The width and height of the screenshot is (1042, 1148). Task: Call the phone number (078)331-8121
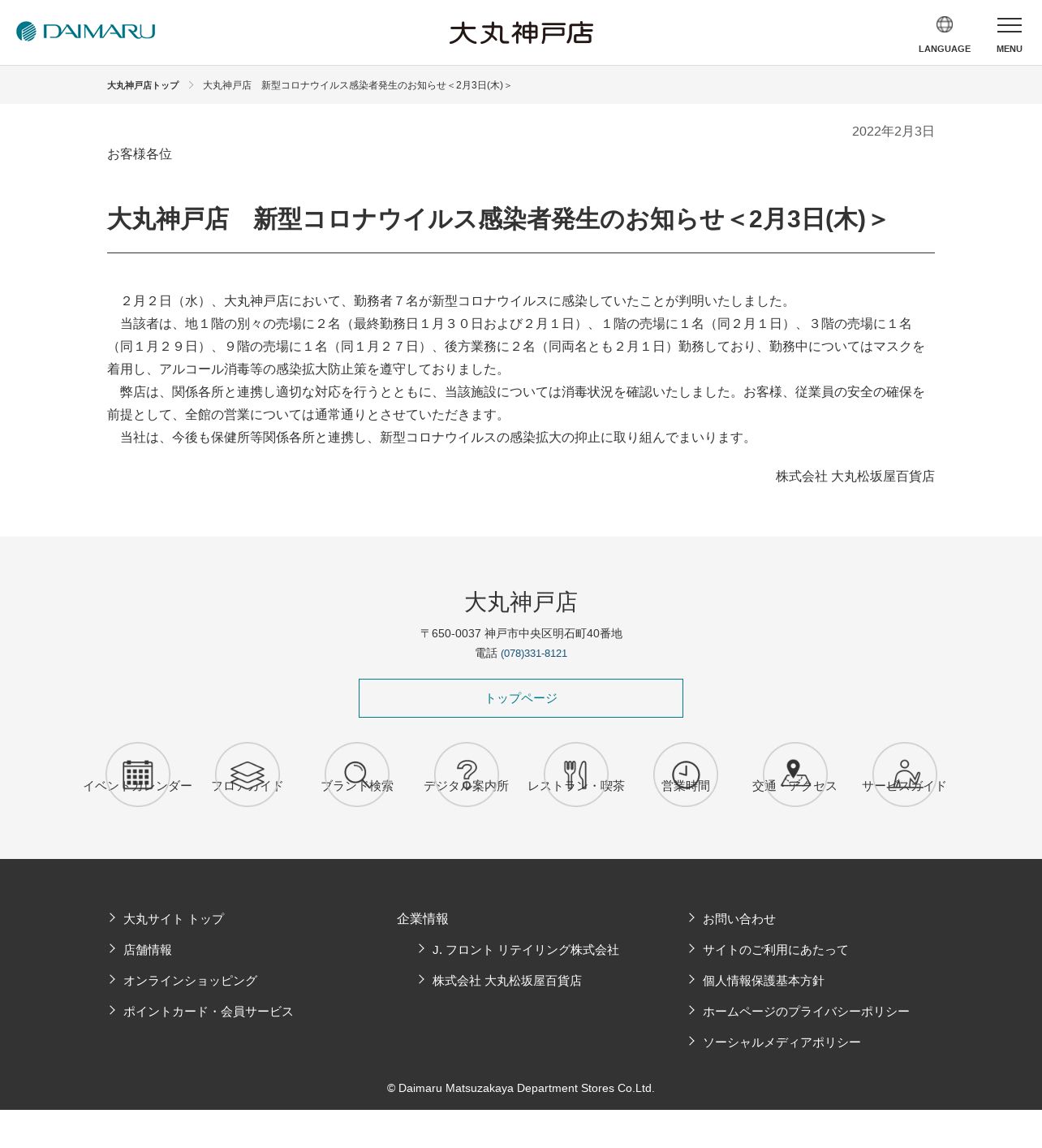click(534, 654)
